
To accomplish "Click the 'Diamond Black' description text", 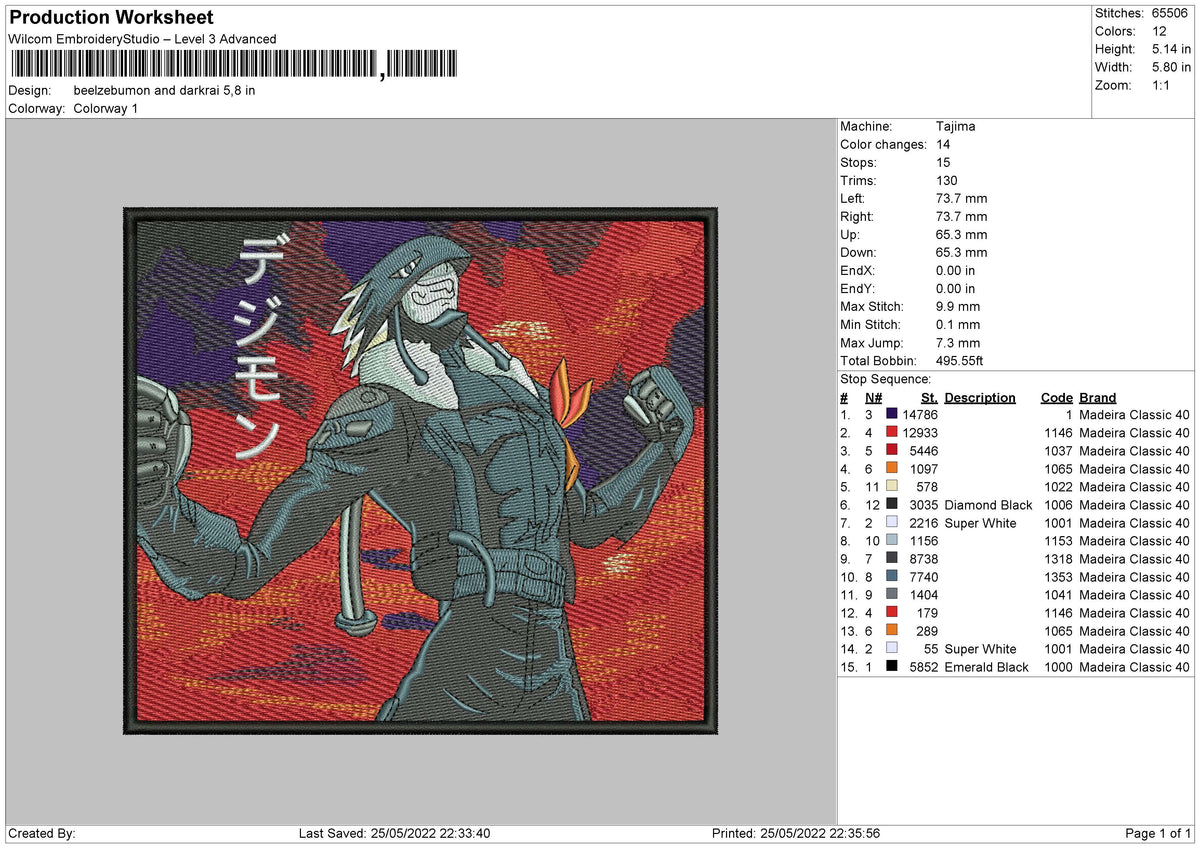I will pyautogui.click(x=988, y=504).
